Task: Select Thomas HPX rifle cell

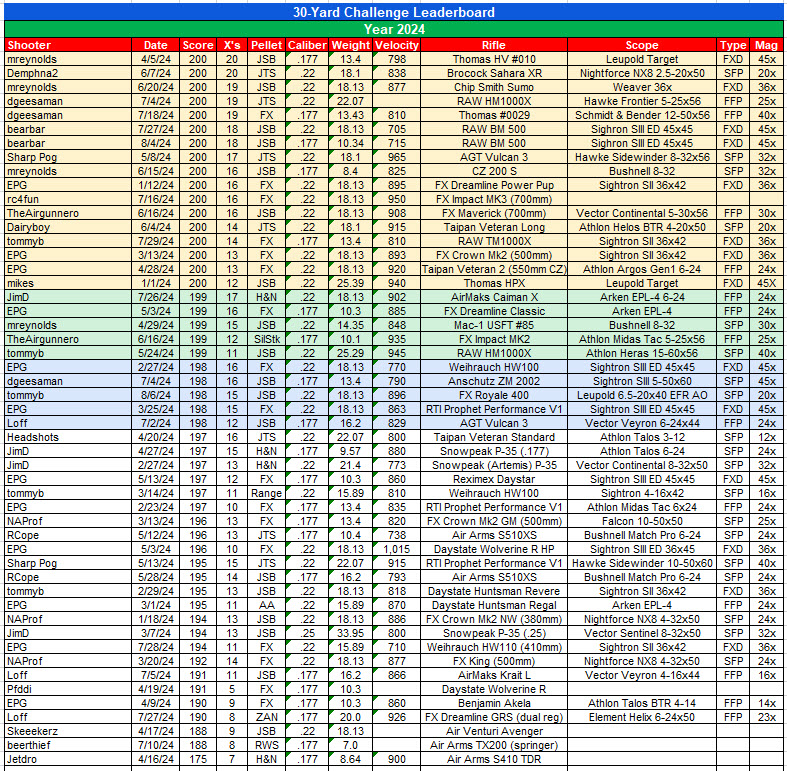Action: (494, 283)
